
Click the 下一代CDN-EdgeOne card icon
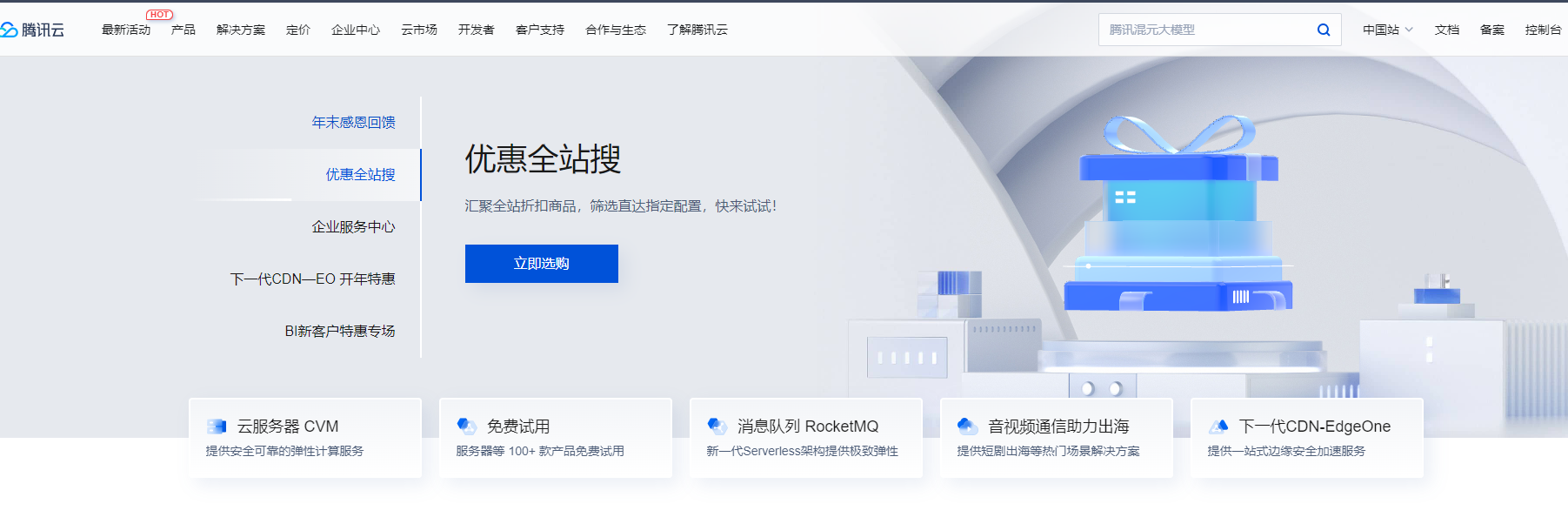(x=1218, y=427)
